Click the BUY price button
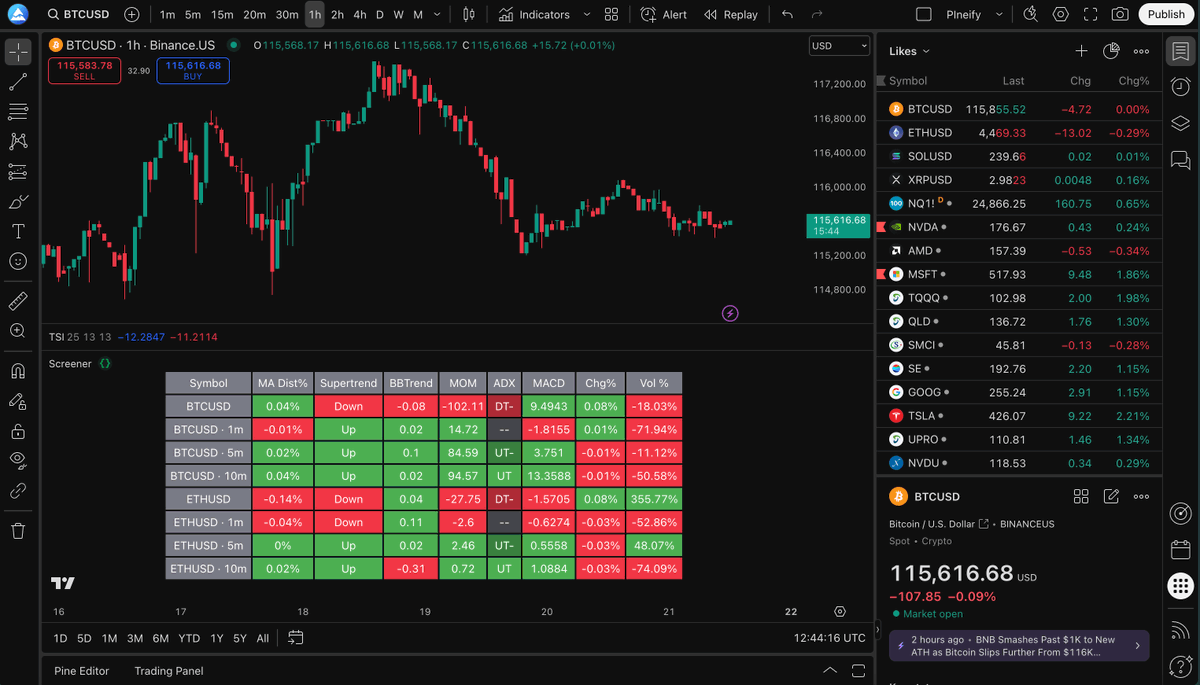 [193, 70]
